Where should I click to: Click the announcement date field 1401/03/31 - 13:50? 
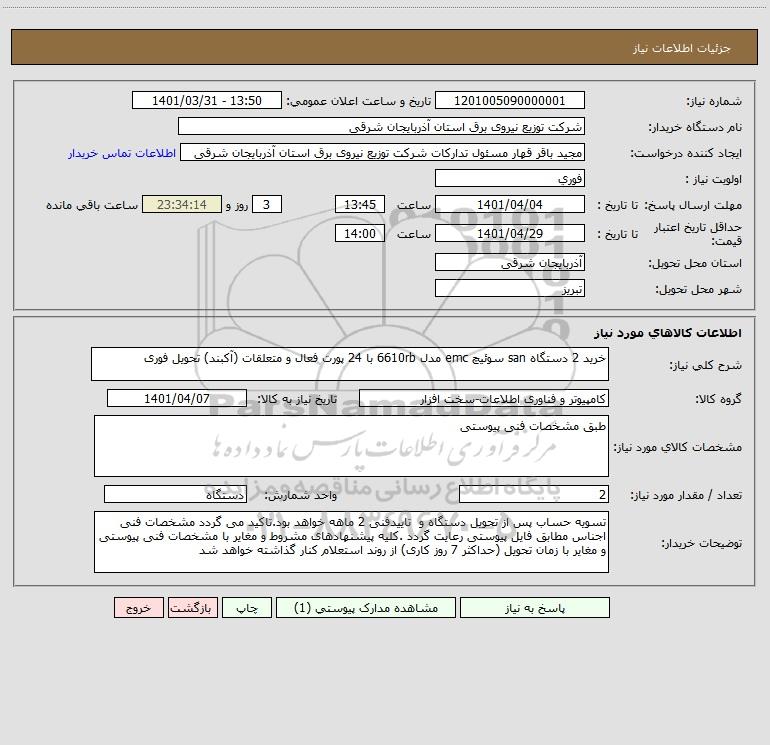tap(207, 100)
